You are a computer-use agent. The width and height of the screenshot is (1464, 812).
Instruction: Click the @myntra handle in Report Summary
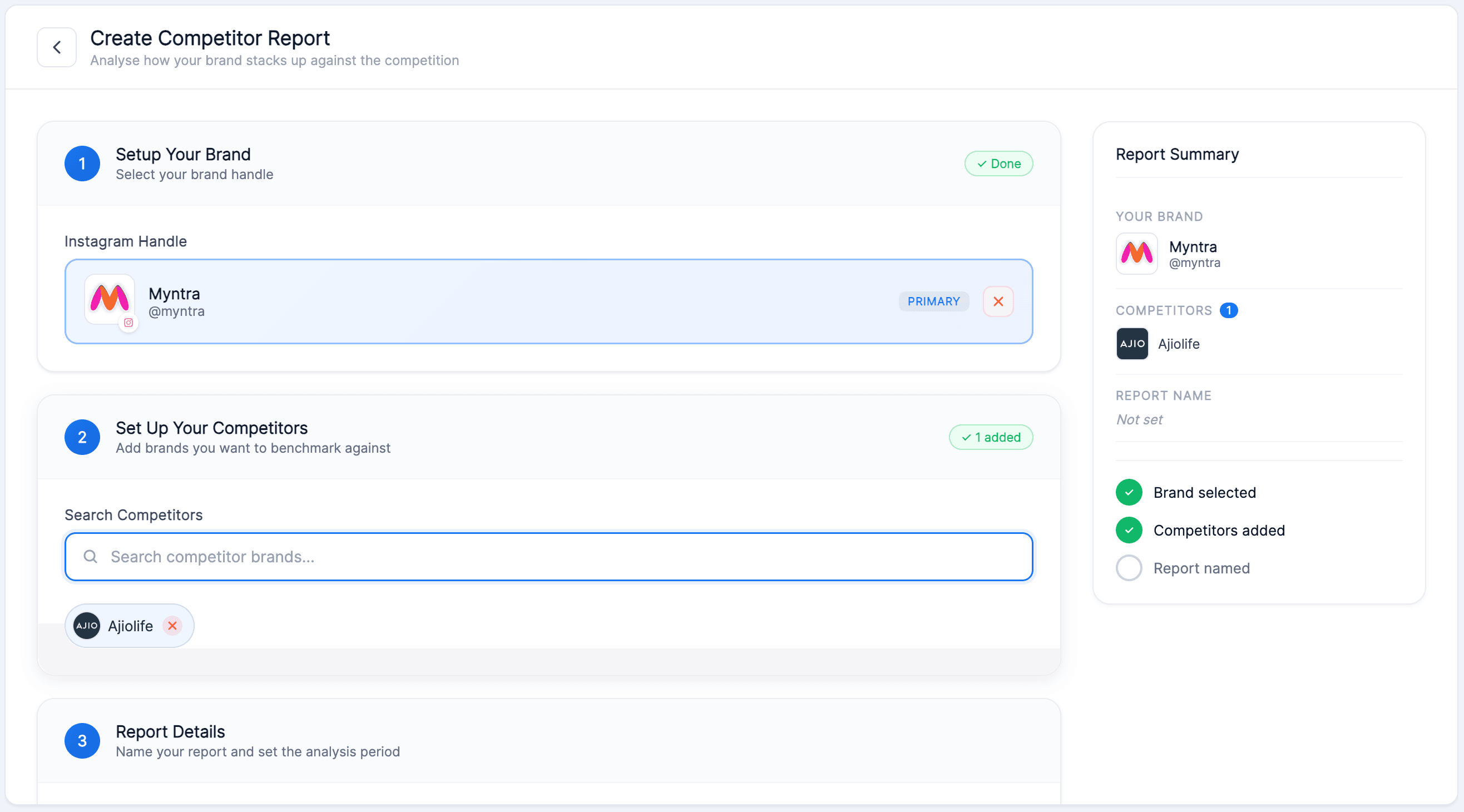[x=1195, y=263]
